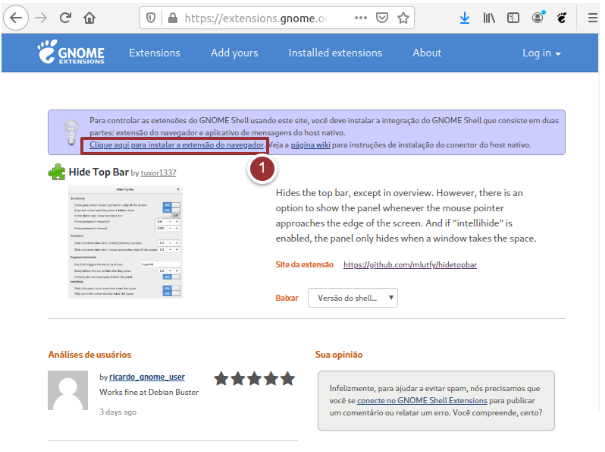Click the lightbulb hint icon
This screenshot has width=605, height=452.
pyautogui.click(x=71, y=132)
